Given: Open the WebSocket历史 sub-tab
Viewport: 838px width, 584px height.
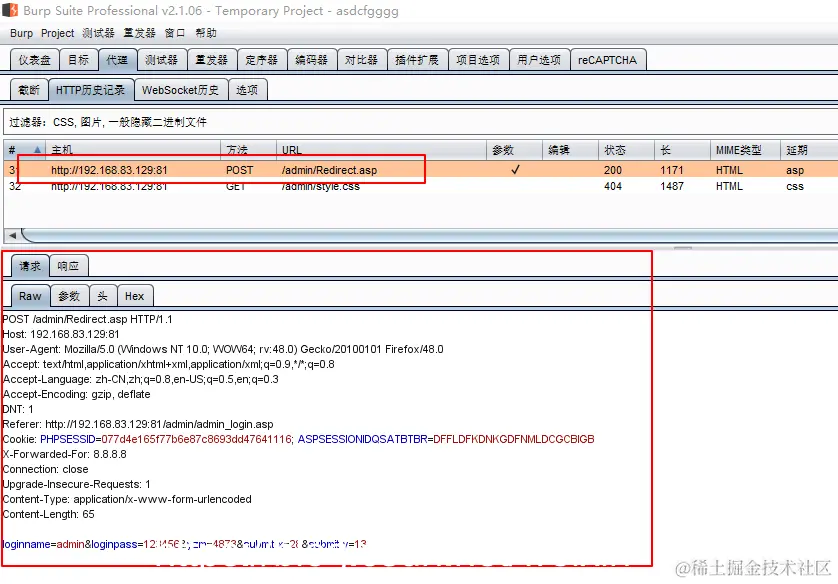Looking at the screenshot, I should (181, 90).
